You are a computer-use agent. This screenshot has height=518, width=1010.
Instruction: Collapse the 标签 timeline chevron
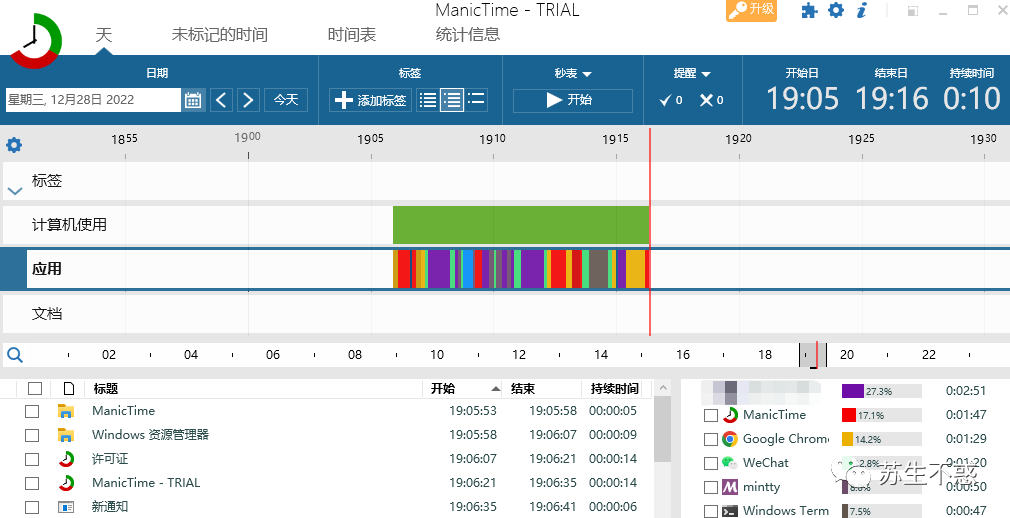[15, 191]
